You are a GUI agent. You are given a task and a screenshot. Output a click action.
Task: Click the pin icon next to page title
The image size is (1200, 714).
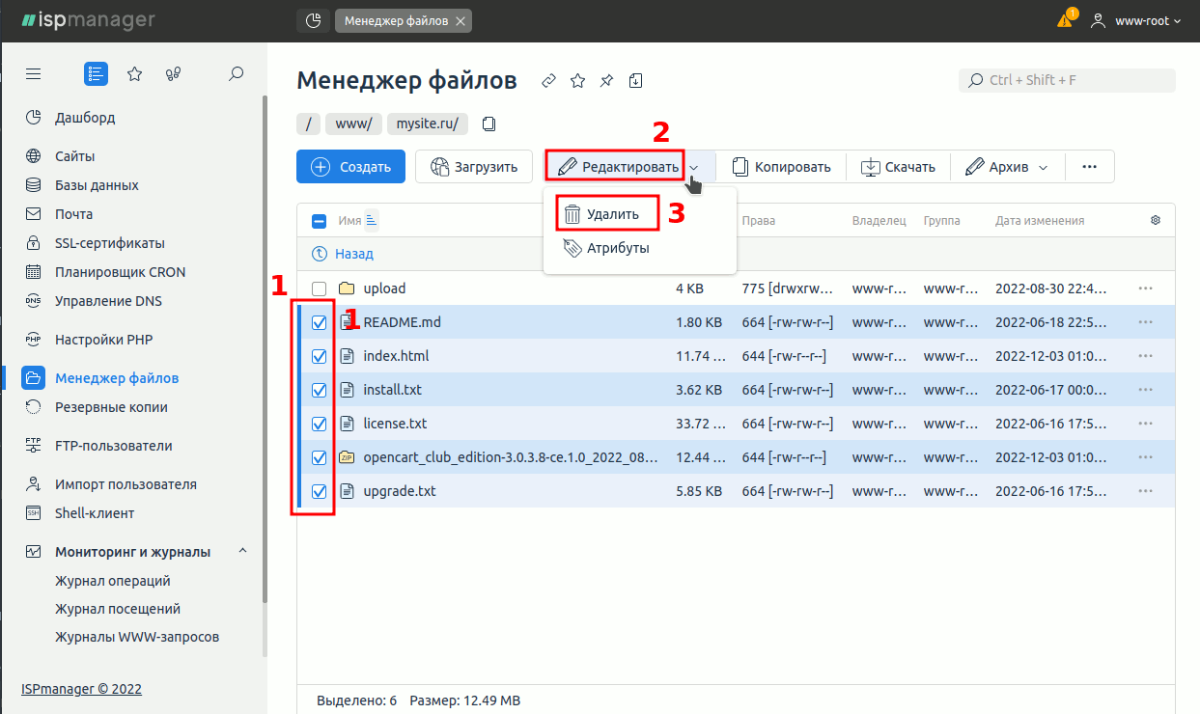pos(606,81)
